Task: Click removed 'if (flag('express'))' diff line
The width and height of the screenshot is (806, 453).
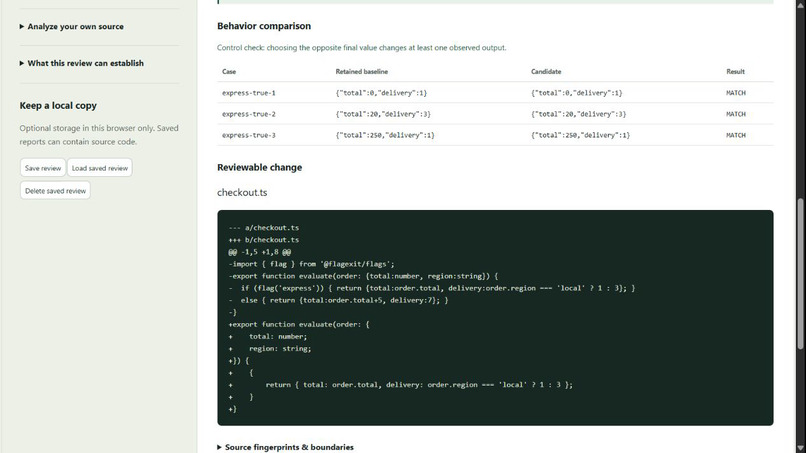Action: (x=432, y=288)
